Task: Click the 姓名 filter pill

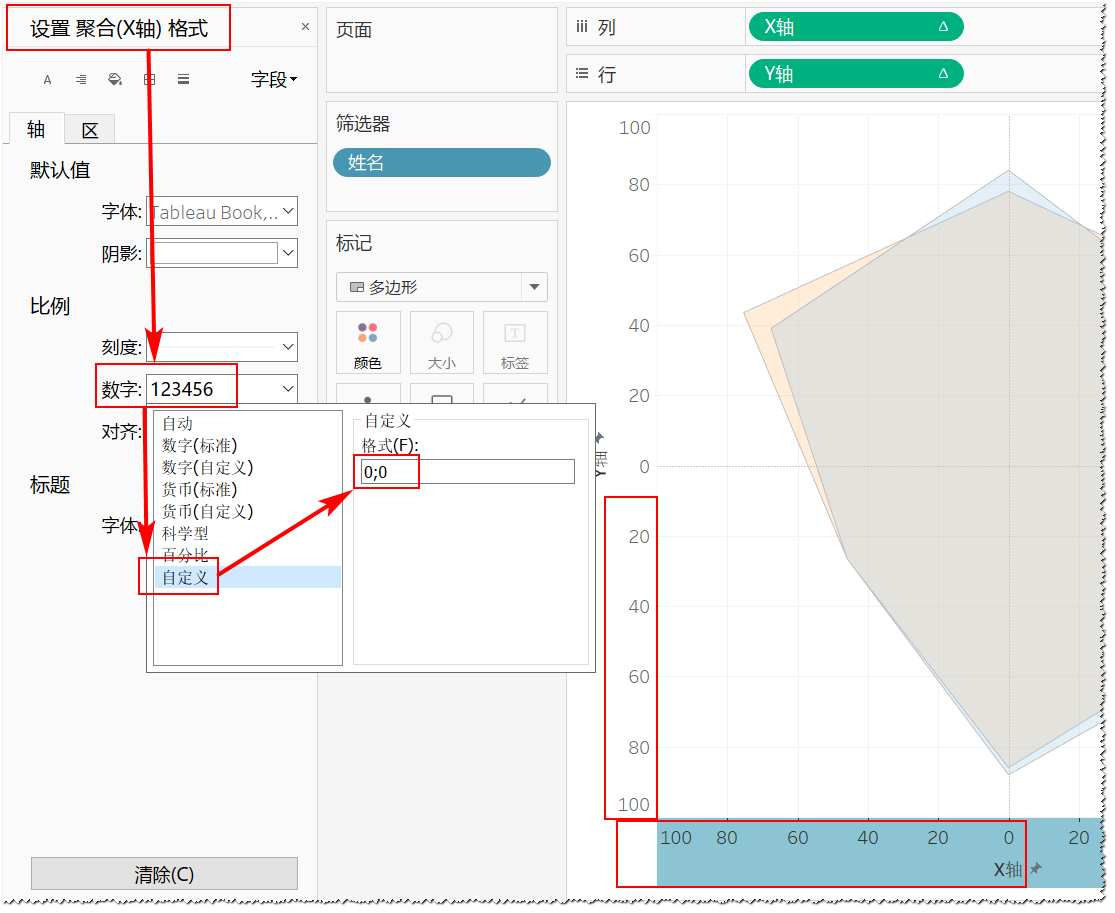Action: click(441, 162)
